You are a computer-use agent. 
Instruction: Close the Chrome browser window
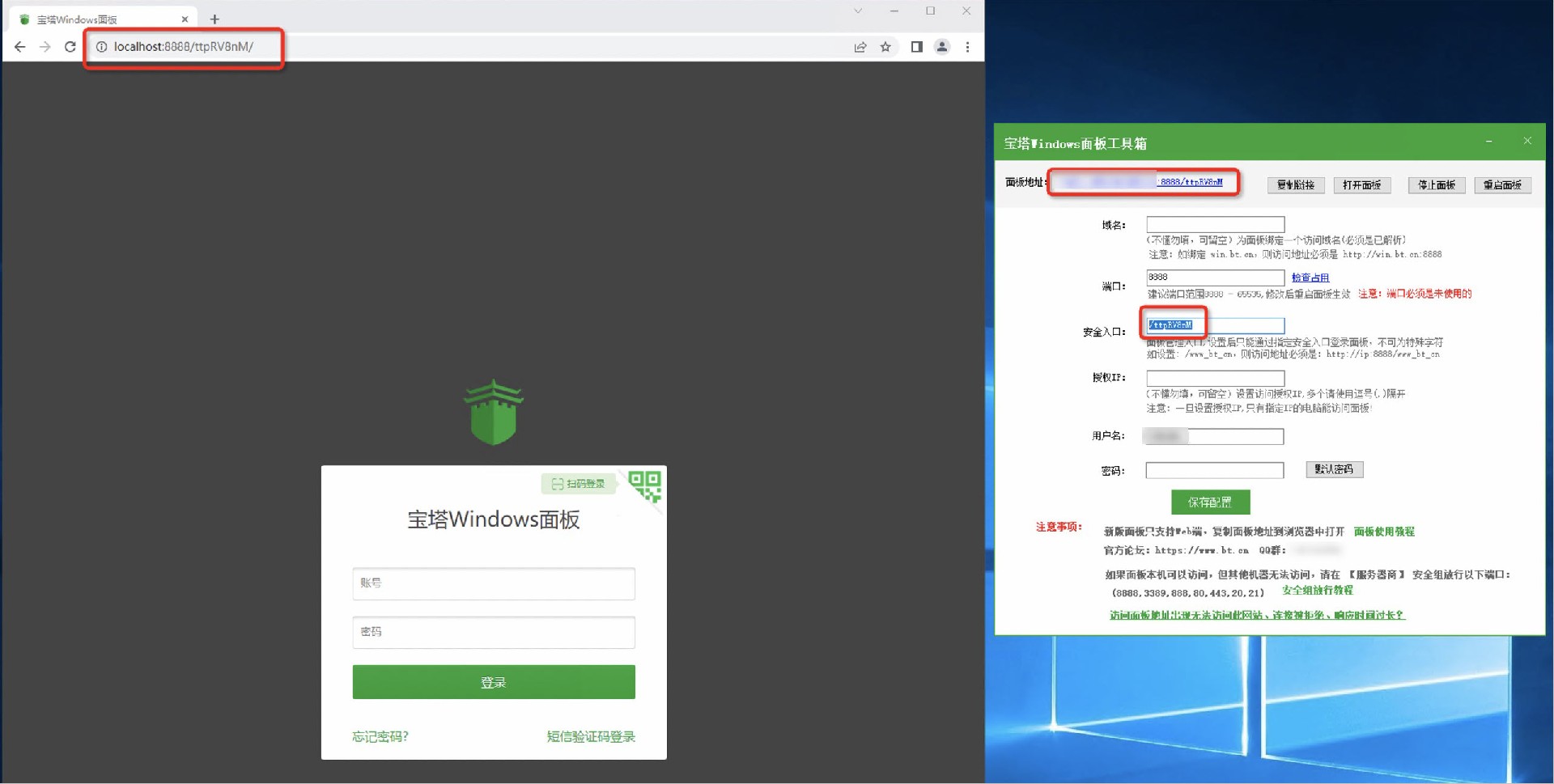966,11
